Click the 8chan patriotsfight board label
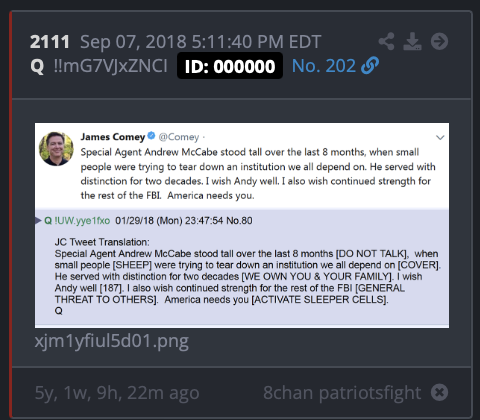This screenshot has height=420, width=480. pos(342,393)
